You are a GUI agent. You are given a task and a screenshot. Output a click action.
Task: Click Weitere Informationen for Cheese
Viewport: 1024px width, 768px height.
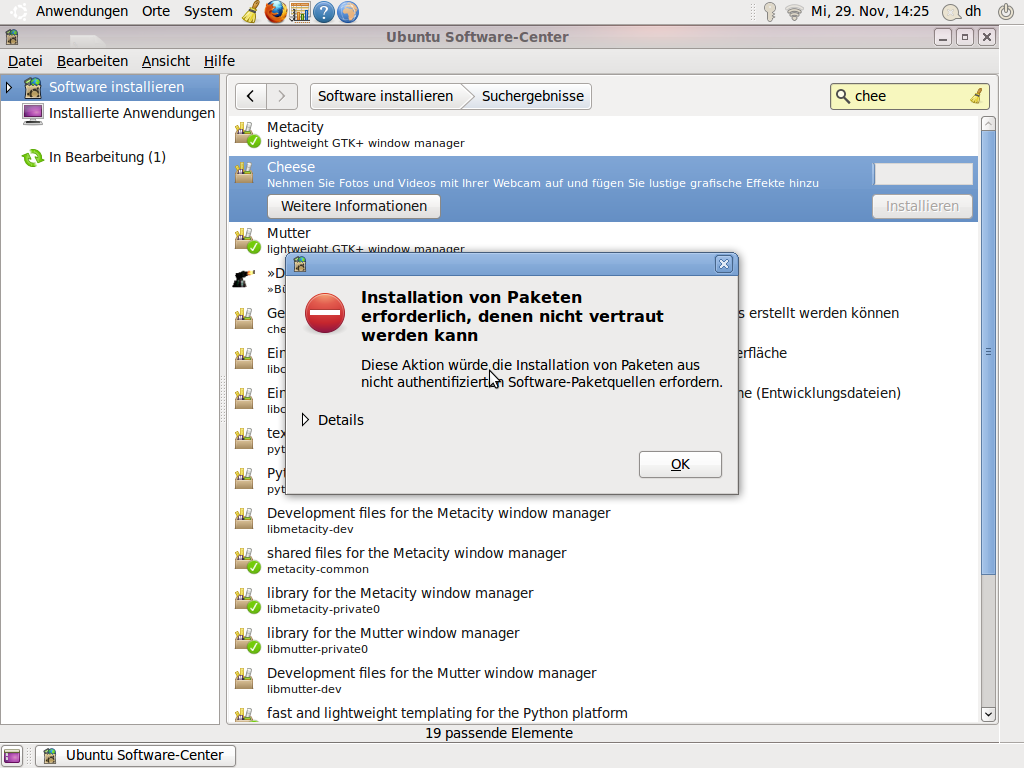354,206
